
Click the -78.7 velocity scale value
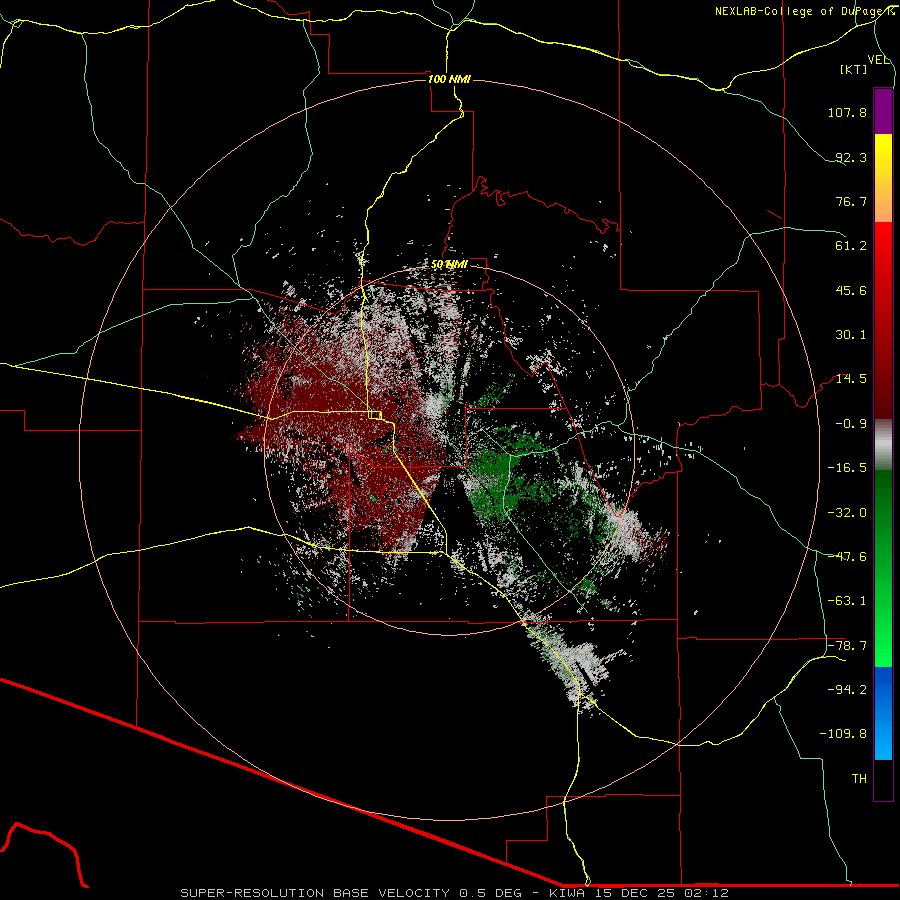pos(847,646)
